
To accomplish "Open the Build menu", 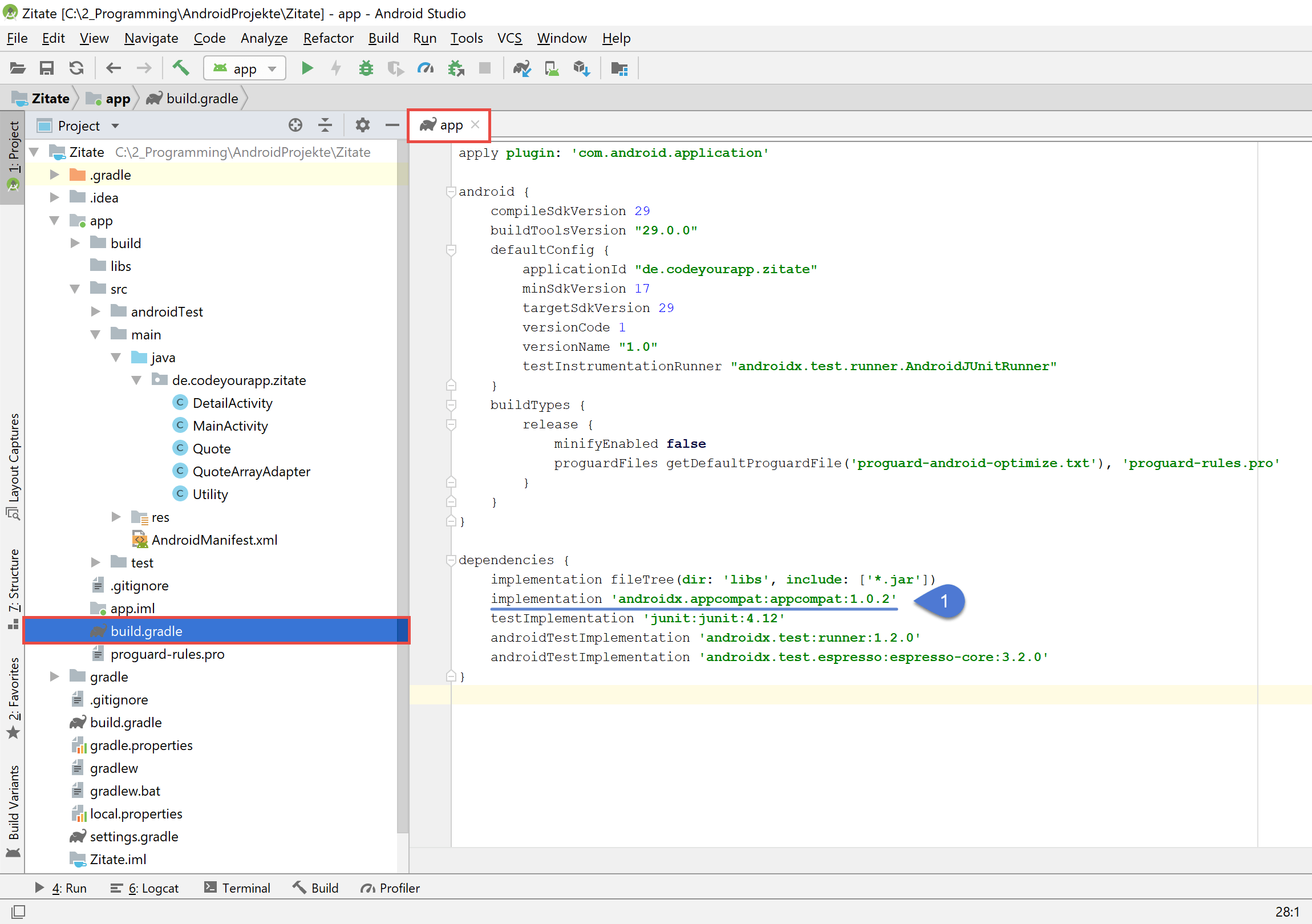I will coord(383,38).
